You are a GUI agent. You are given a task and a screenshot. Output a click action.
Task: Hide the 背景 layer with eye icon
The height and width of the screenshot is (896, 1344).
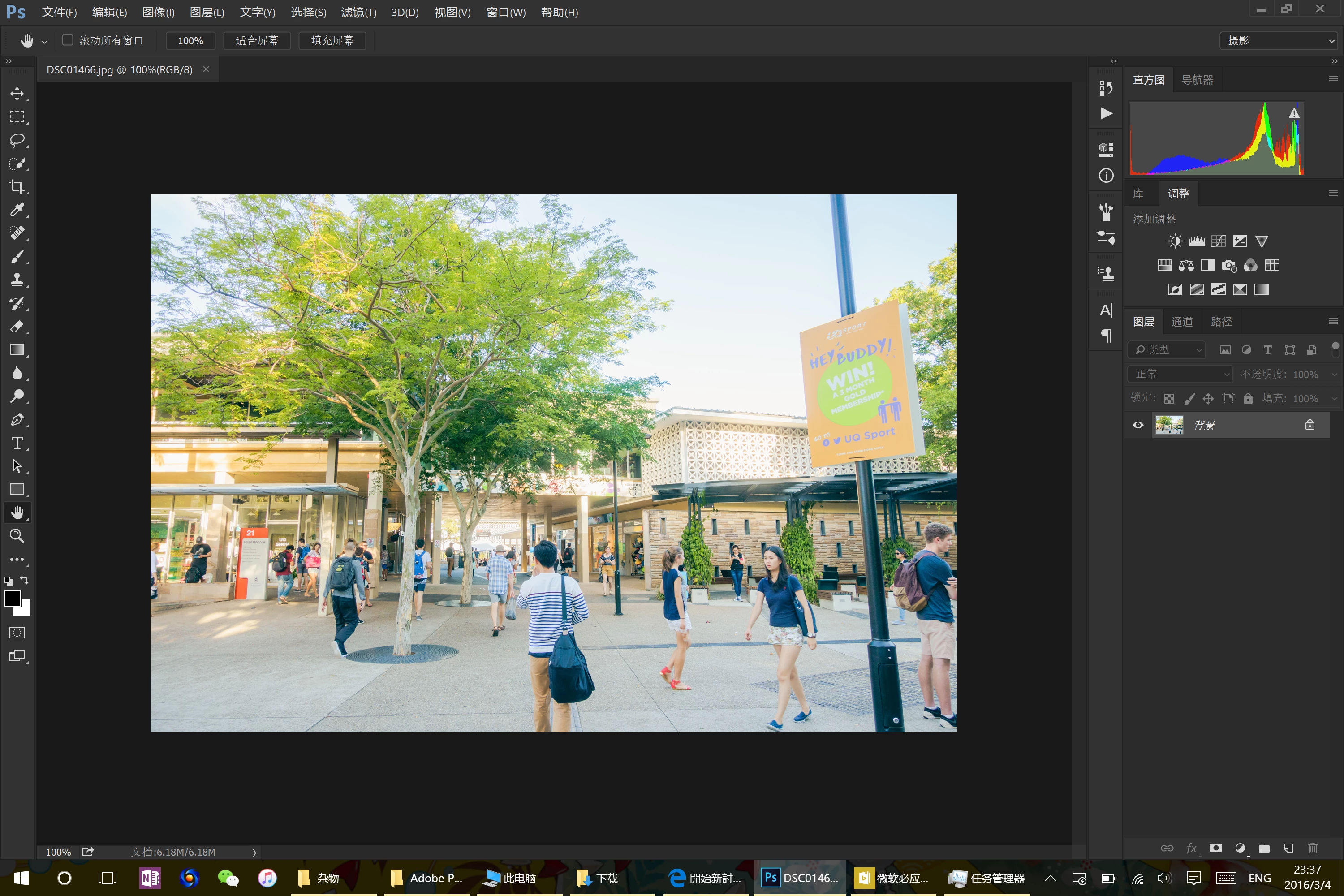[x=1138, y=425]
